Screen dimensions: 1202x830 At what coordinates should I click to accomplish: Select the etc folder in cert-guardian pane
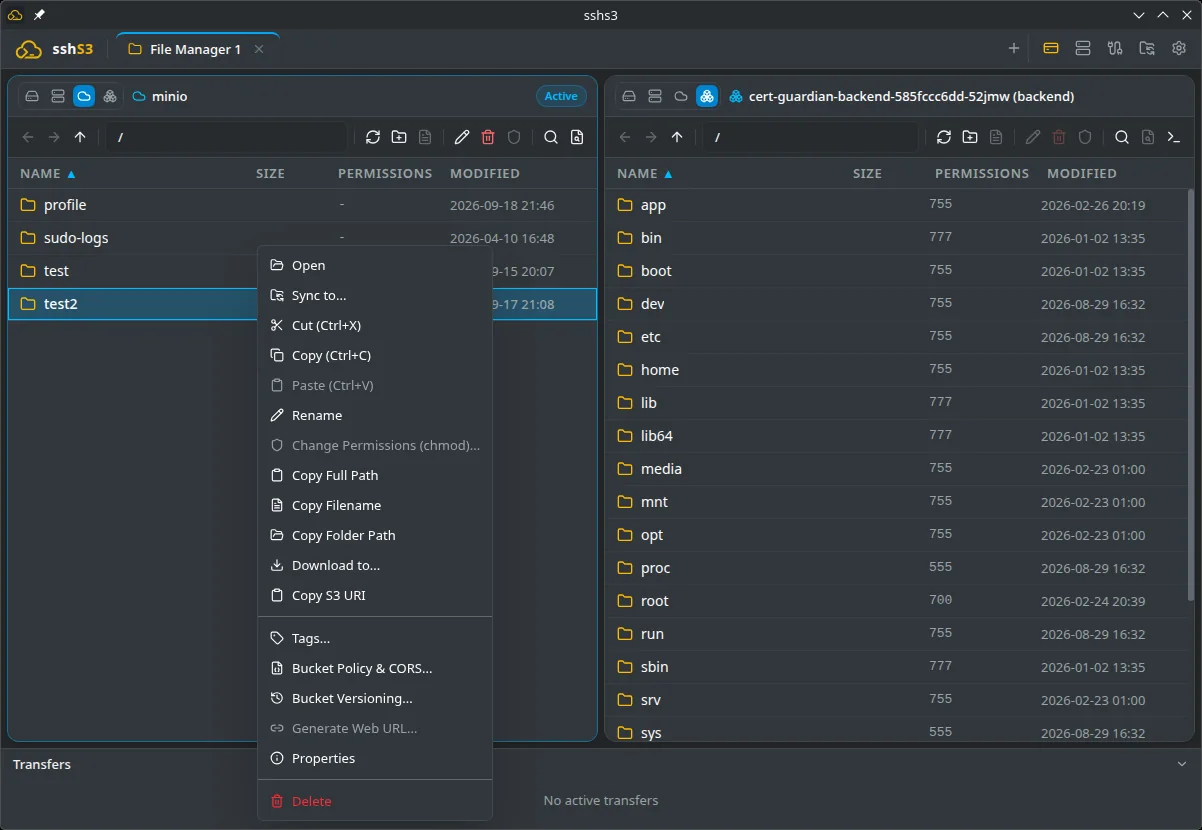tap(895, 337)
